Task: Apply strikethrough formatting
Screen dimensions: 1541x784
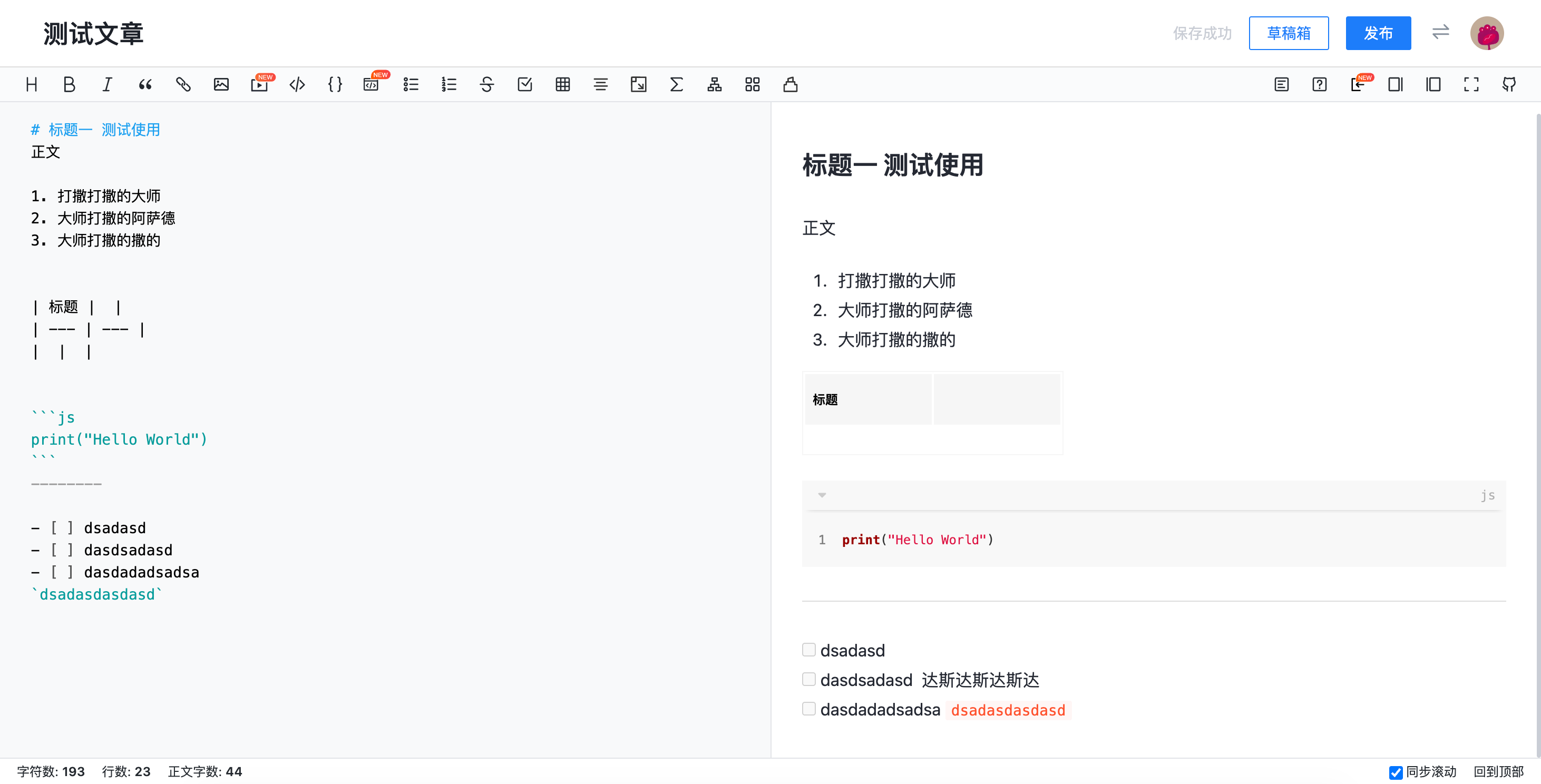Action: (x=487, y=84)
